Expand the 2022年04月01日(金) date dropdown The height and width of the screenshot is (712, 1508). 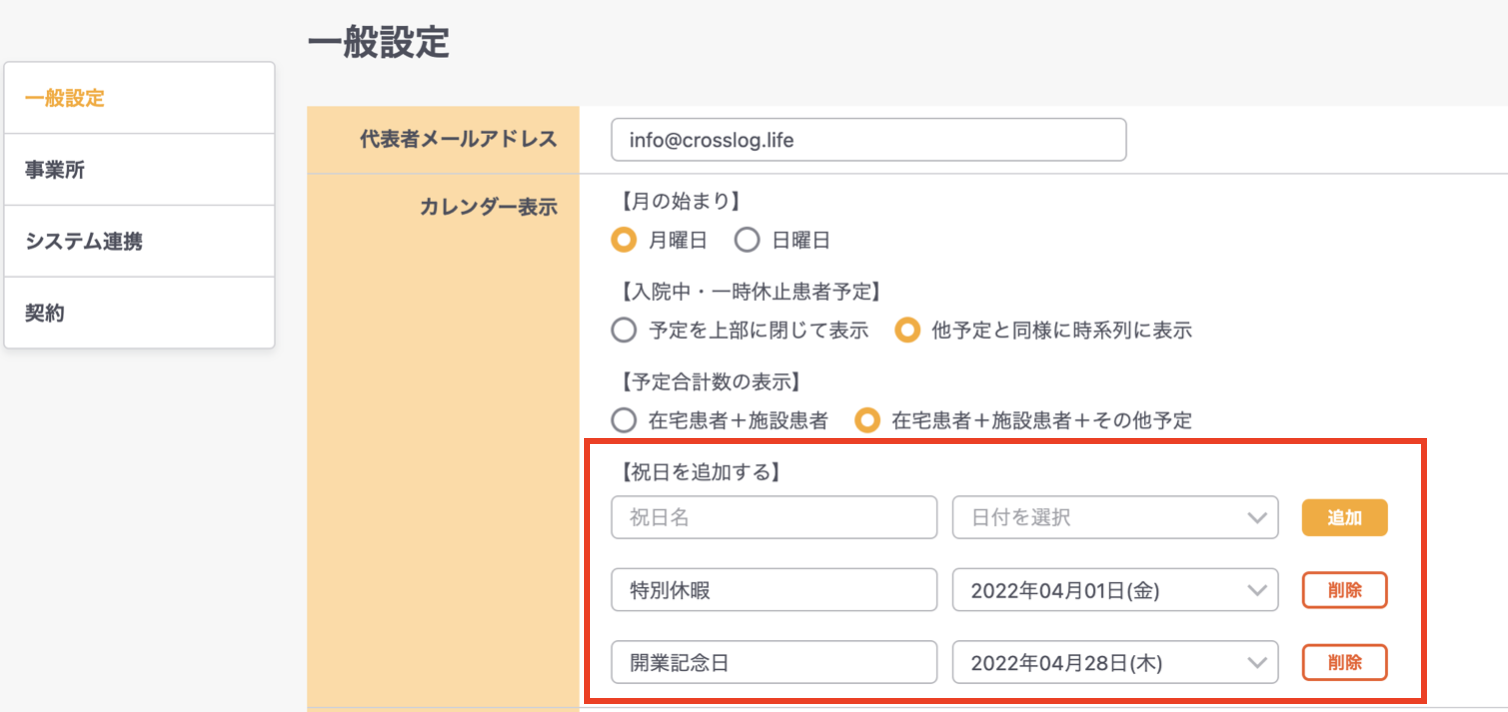pyautogui.click(x=1115, y=590)
